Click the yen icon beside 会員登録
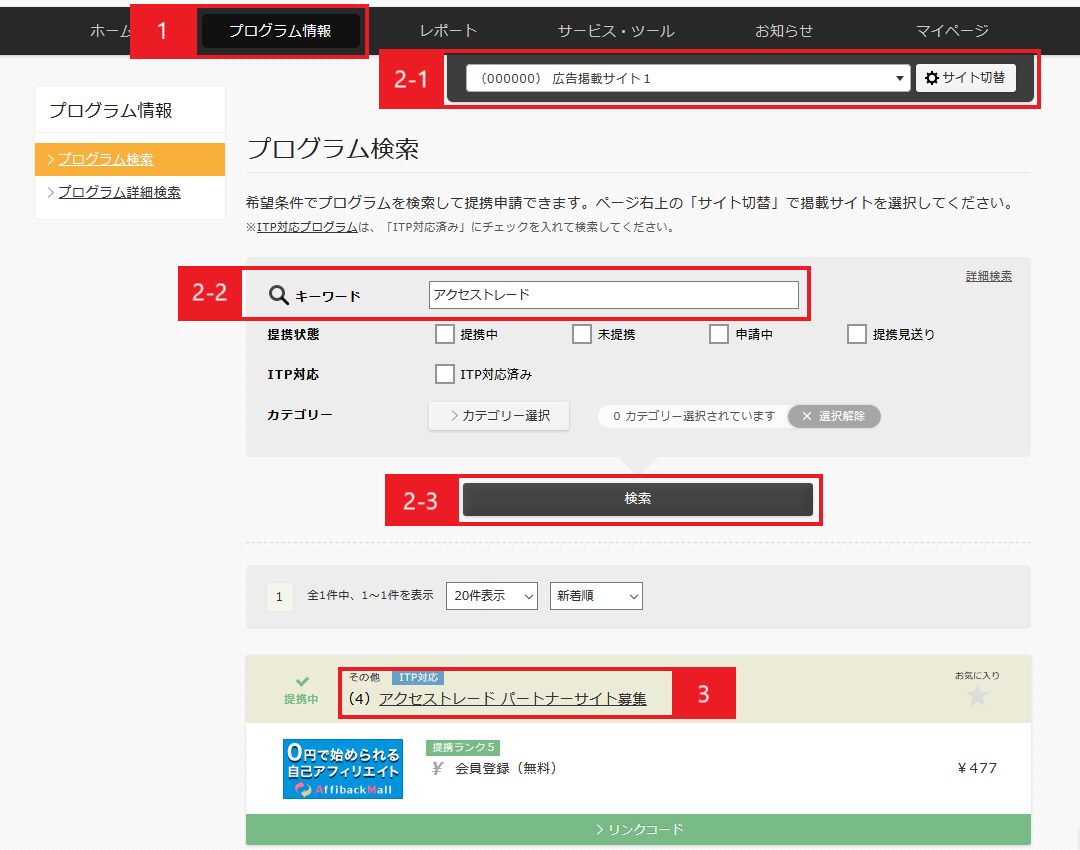Viewport: 1080px width, 850px height. [437, 769]
